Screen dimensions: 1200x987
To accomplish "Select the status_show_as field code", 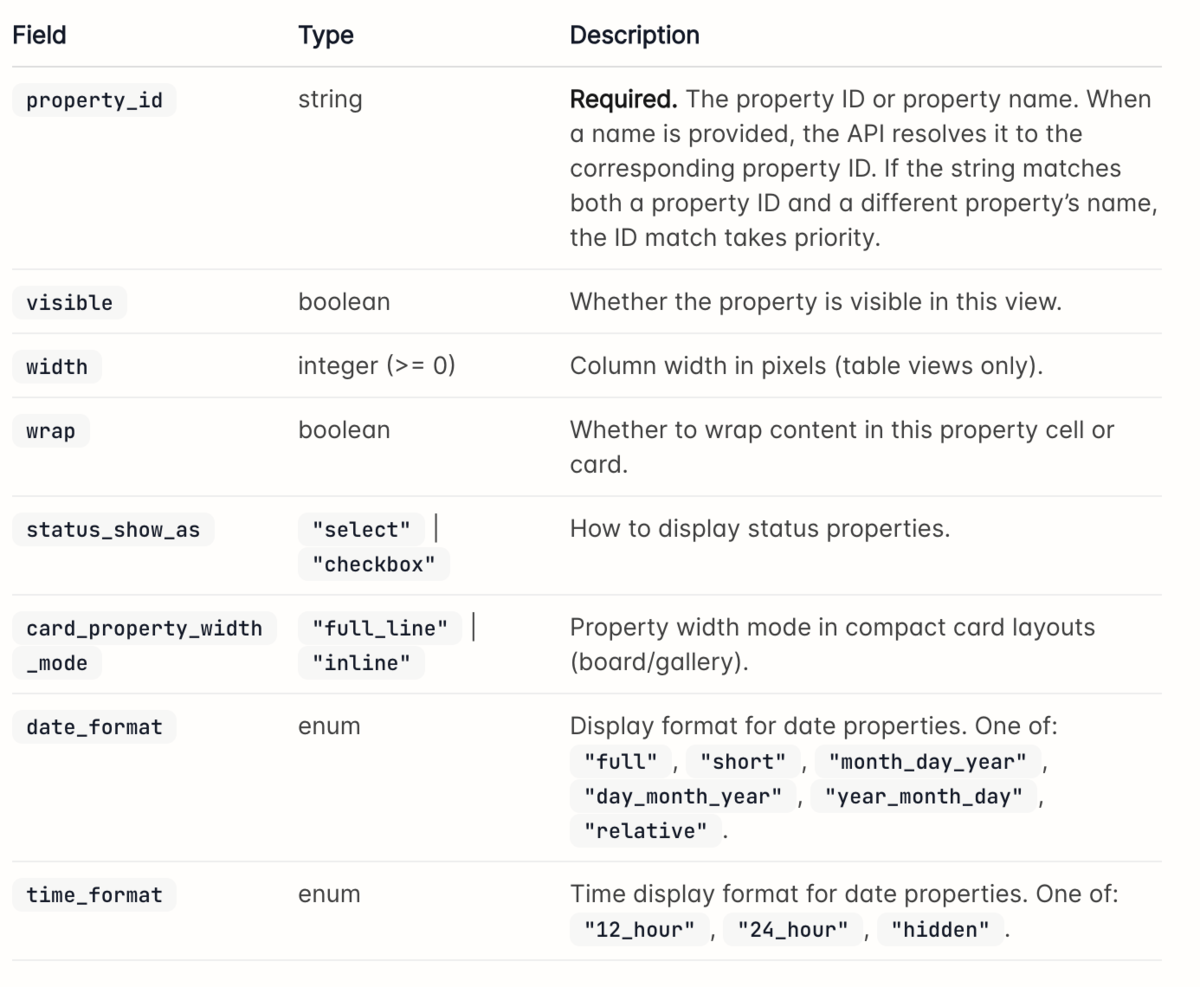I will (113, 530).
